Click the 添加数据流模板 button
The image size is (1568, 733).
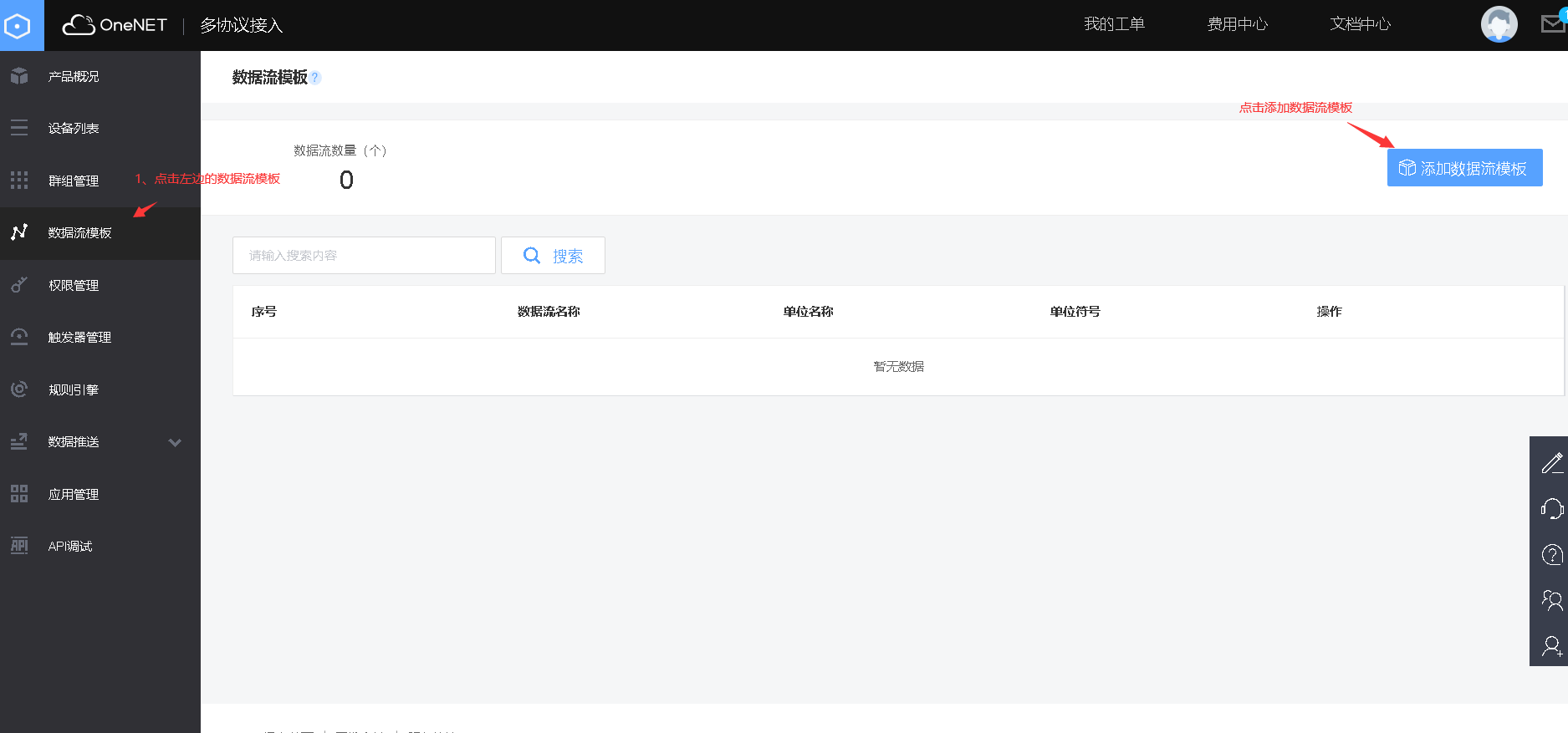1464,168
